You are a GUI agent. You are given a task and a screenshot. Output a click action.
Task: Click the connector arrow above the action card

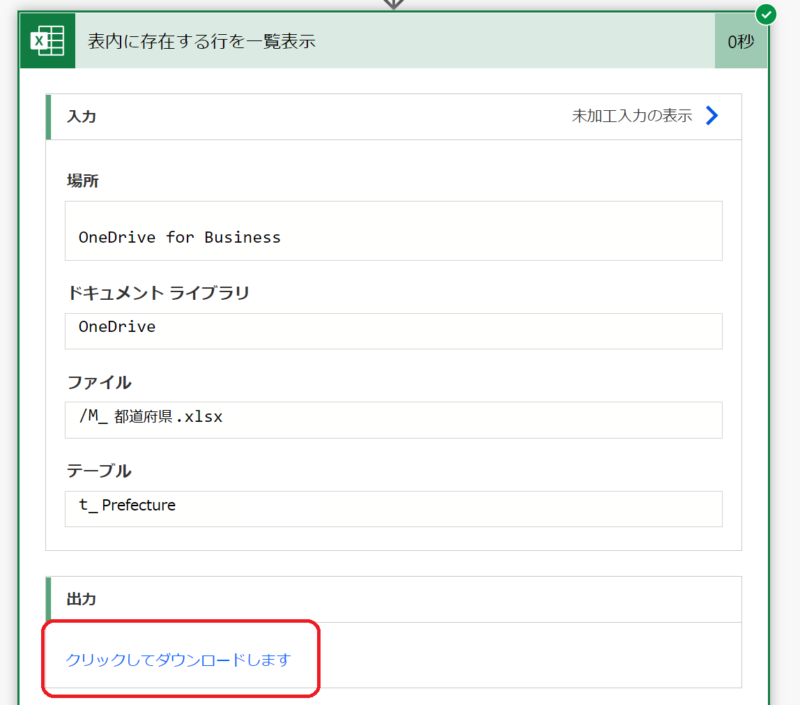click(x=393, y=4)
